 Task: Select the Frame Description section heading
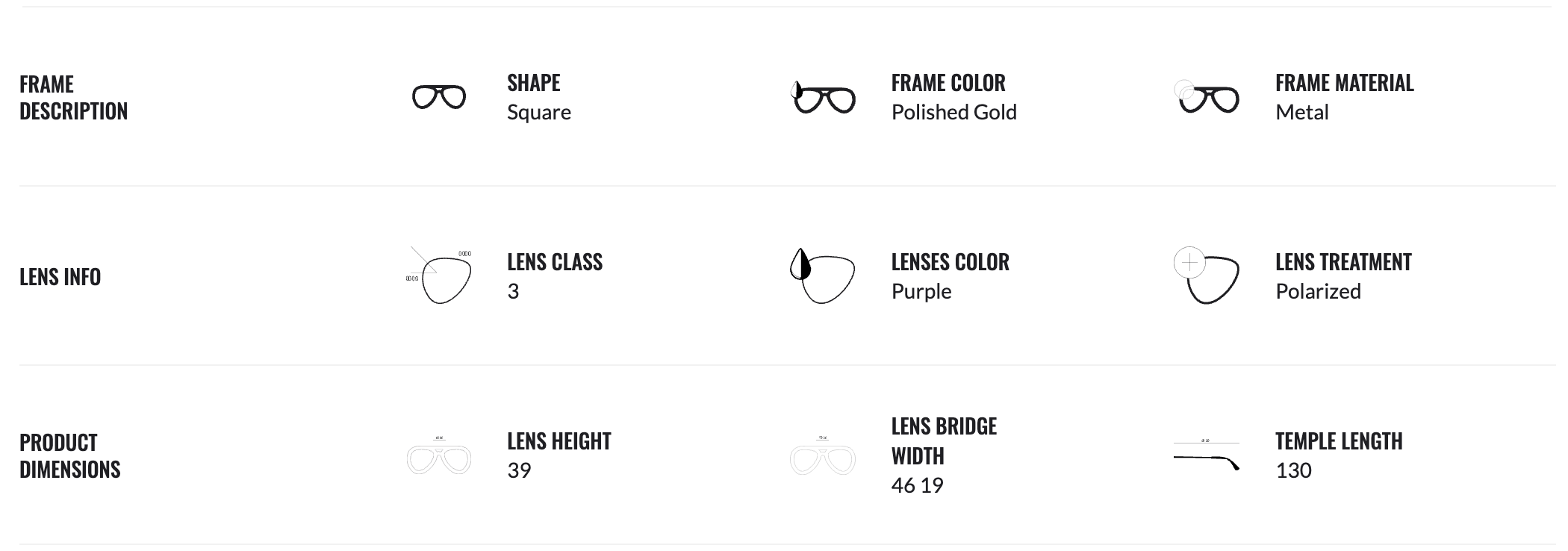tap(73, 98)
